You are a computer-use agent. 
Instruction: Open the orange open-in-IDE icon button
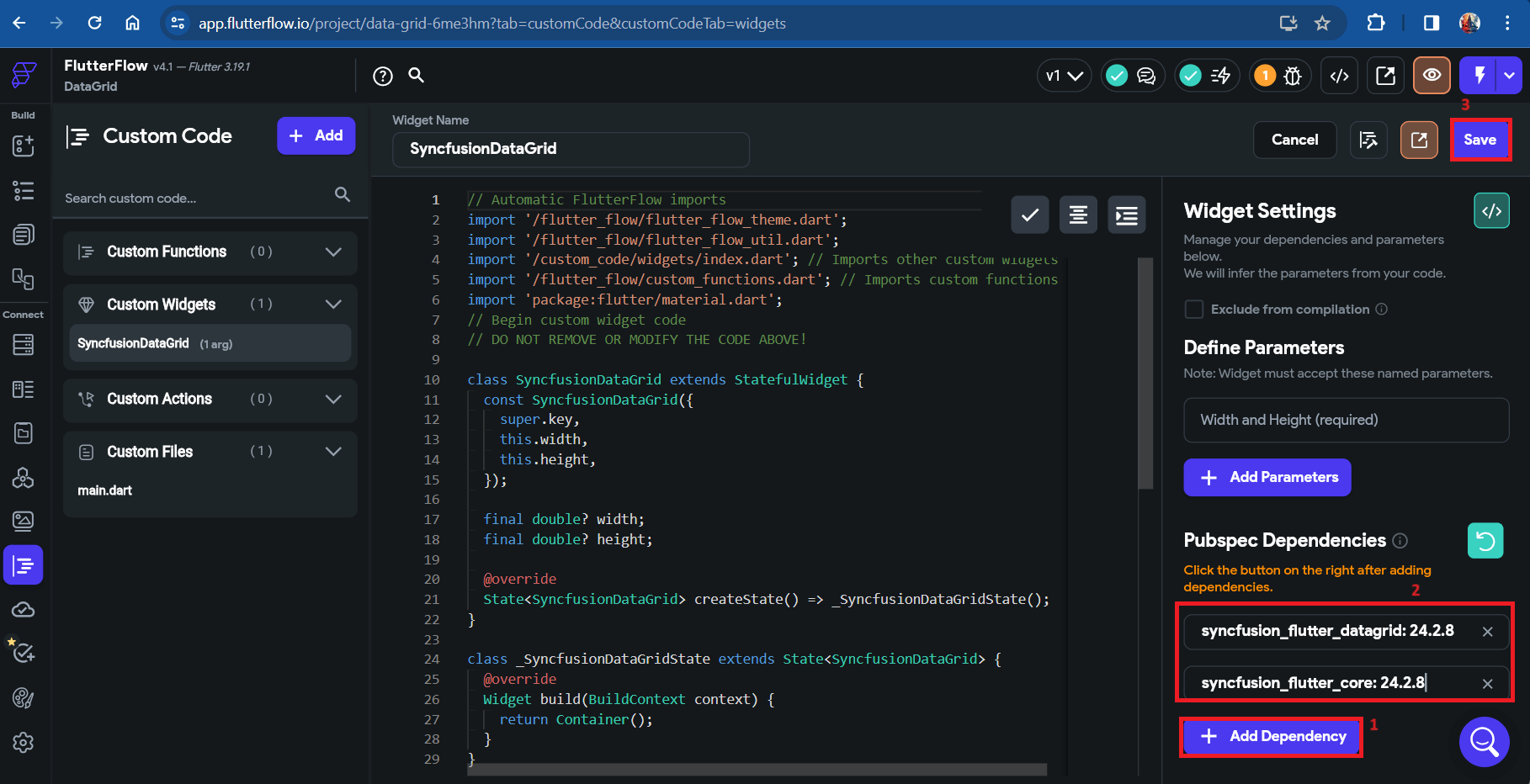pyautogui.click(x=1419, y=140)
